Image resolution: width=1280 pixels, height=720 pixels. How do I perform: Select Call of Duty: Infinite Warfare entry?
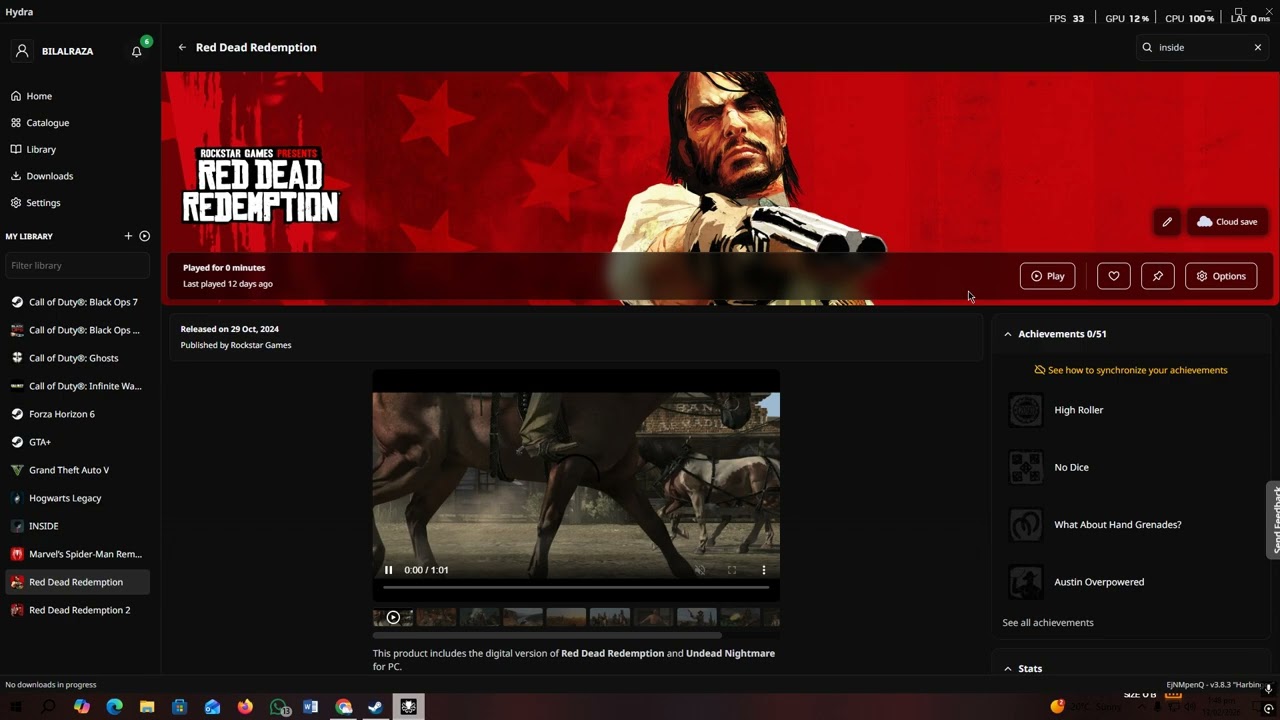(78, 386)
